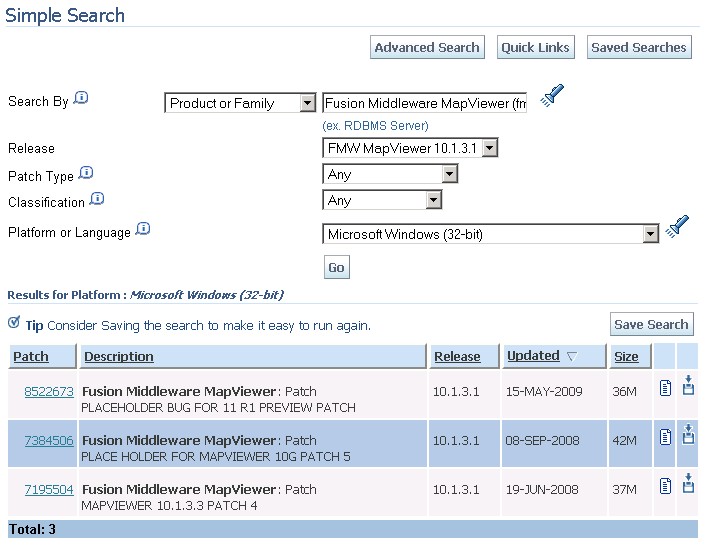Click download icon for patch 7195504
708x549 pixels.
(688, 485)
